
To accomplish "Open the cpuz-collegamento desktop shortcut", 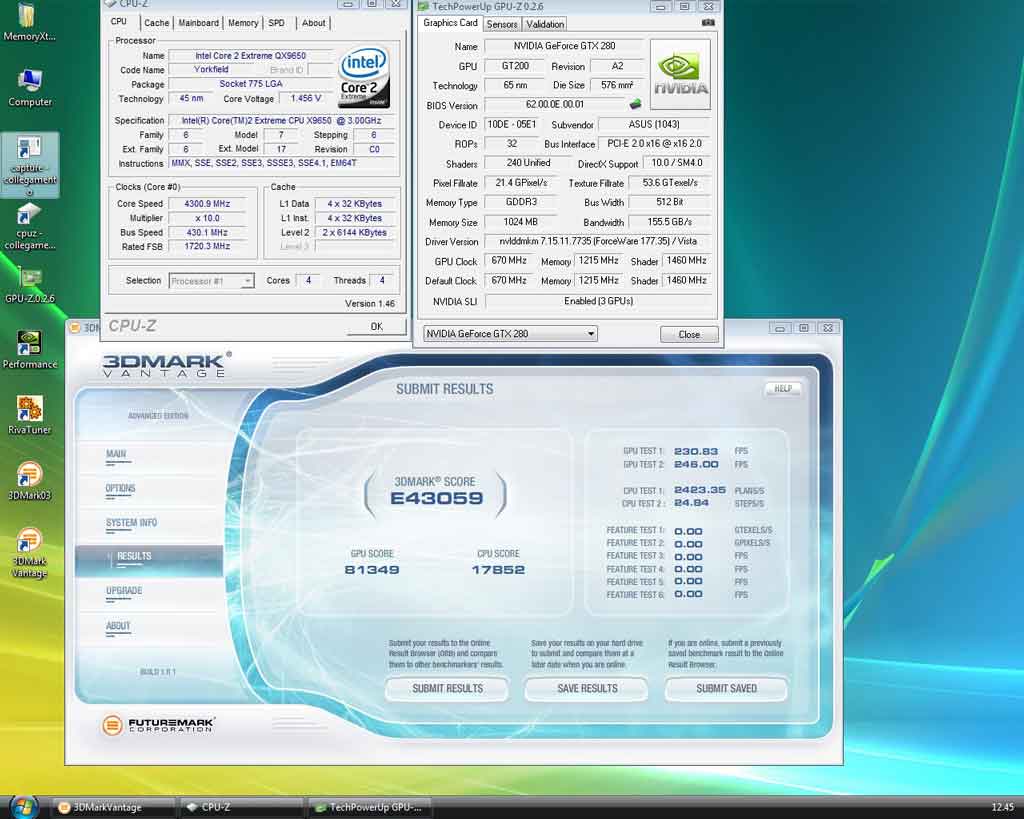I will click(29, 227).
